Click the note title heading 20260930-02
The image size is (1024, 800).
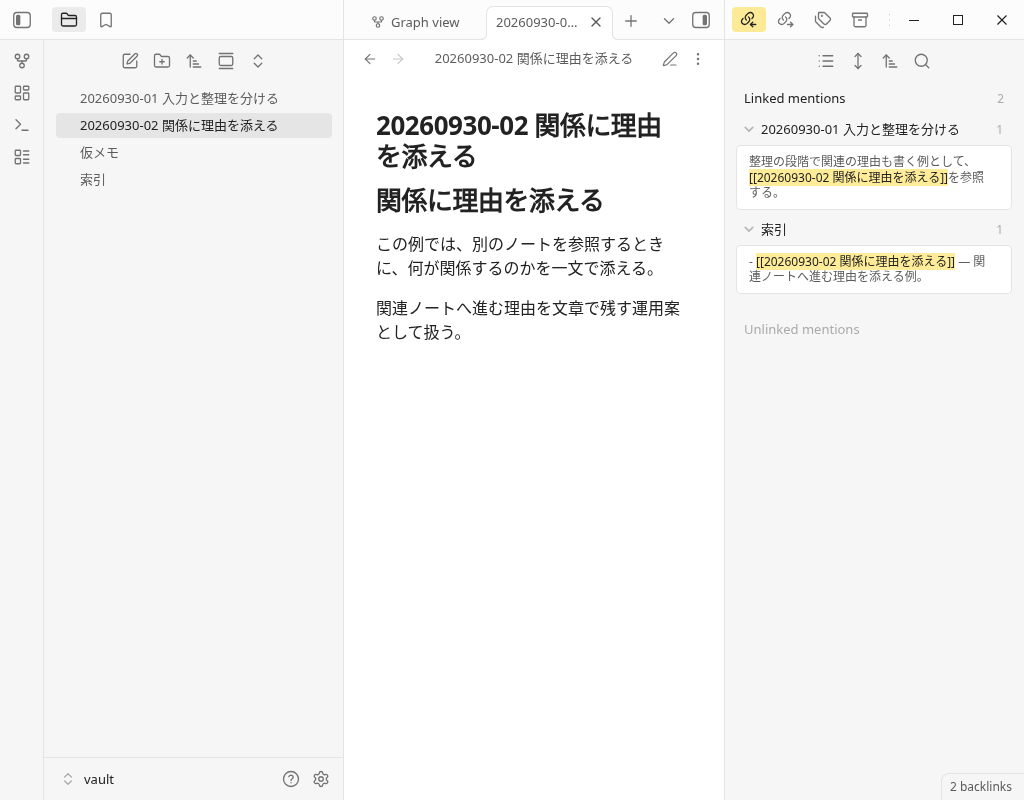(x=519, y=141)
